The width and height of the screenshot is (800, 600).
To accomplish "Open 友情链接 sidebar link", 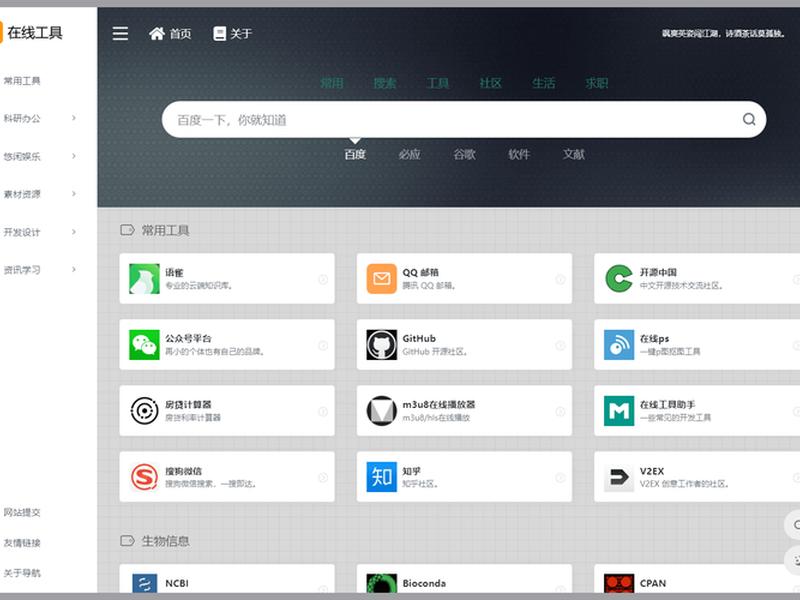I will click(x=22, y=543).
